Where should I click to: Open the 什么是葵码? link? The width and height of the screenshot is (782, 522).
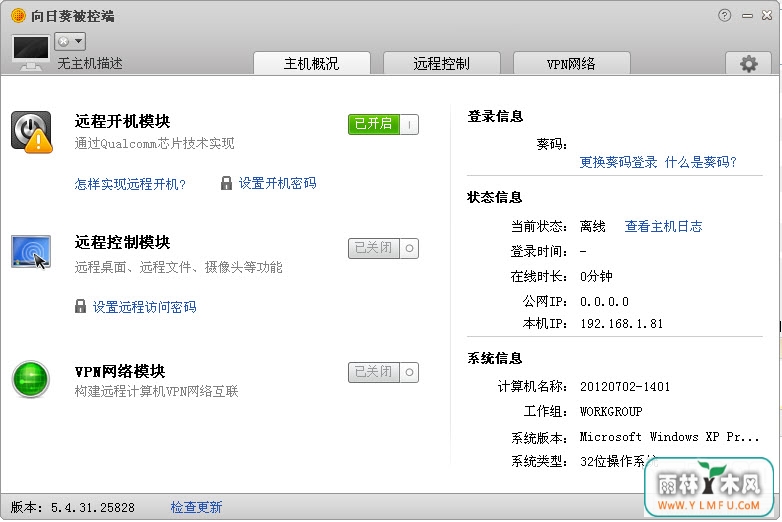[701, 162]
